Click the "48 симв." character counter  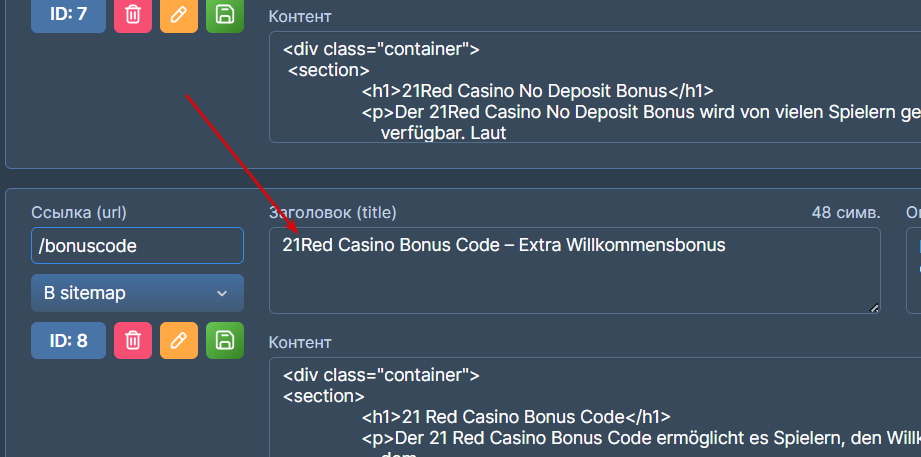pos(846,212)
